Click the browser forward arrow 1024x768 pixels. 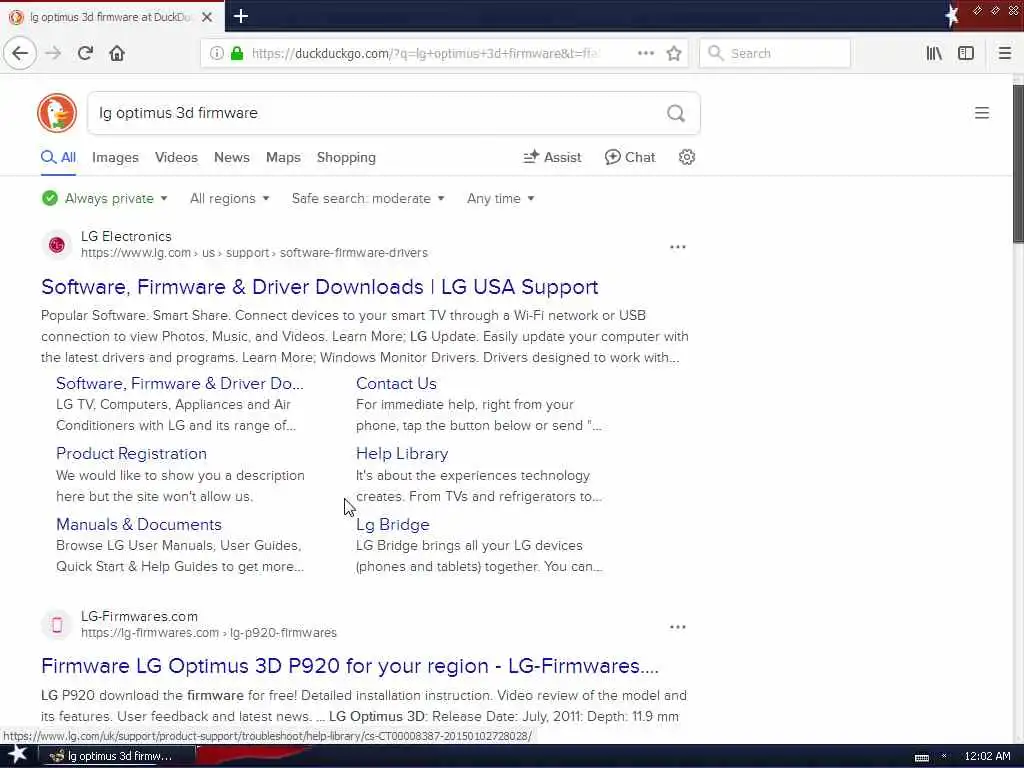(53, 53)
